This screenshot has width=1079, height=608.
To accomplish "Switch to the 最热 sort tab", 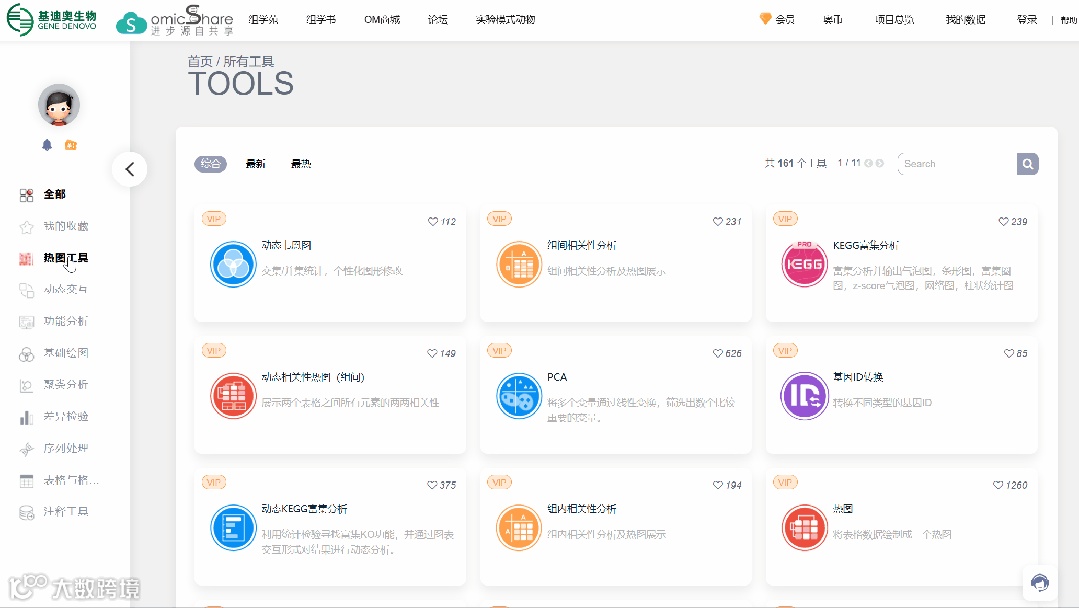I will tap(301, 164).
